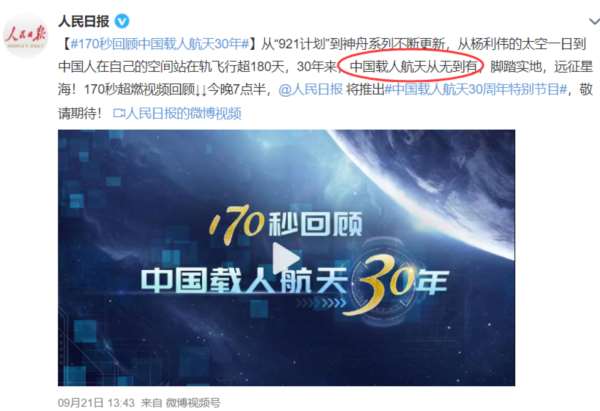The image size is (600, 411).
Task: Click the video camera icon before 人民日报的微博视频
Action: coord(119,113)
